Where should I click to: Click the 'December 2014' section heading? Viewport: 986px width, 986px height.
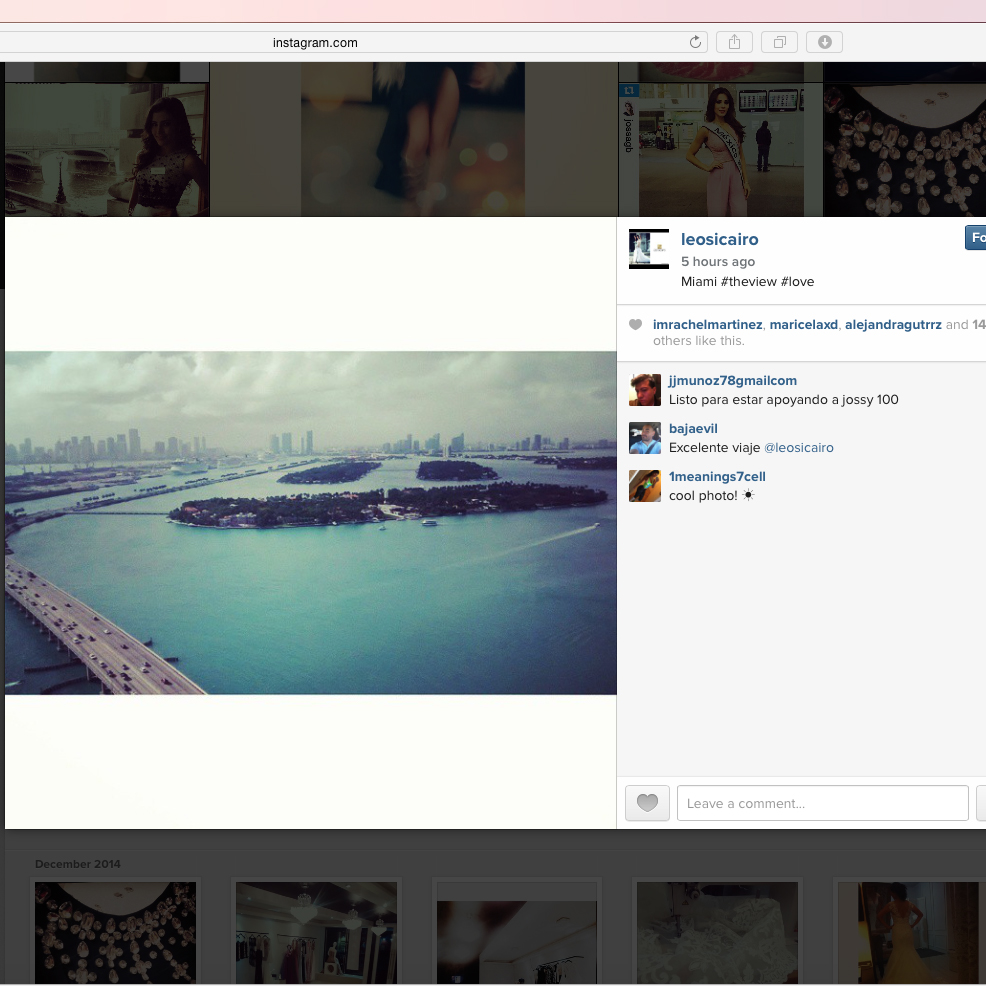pyautogui.click(x=78, y=864)
